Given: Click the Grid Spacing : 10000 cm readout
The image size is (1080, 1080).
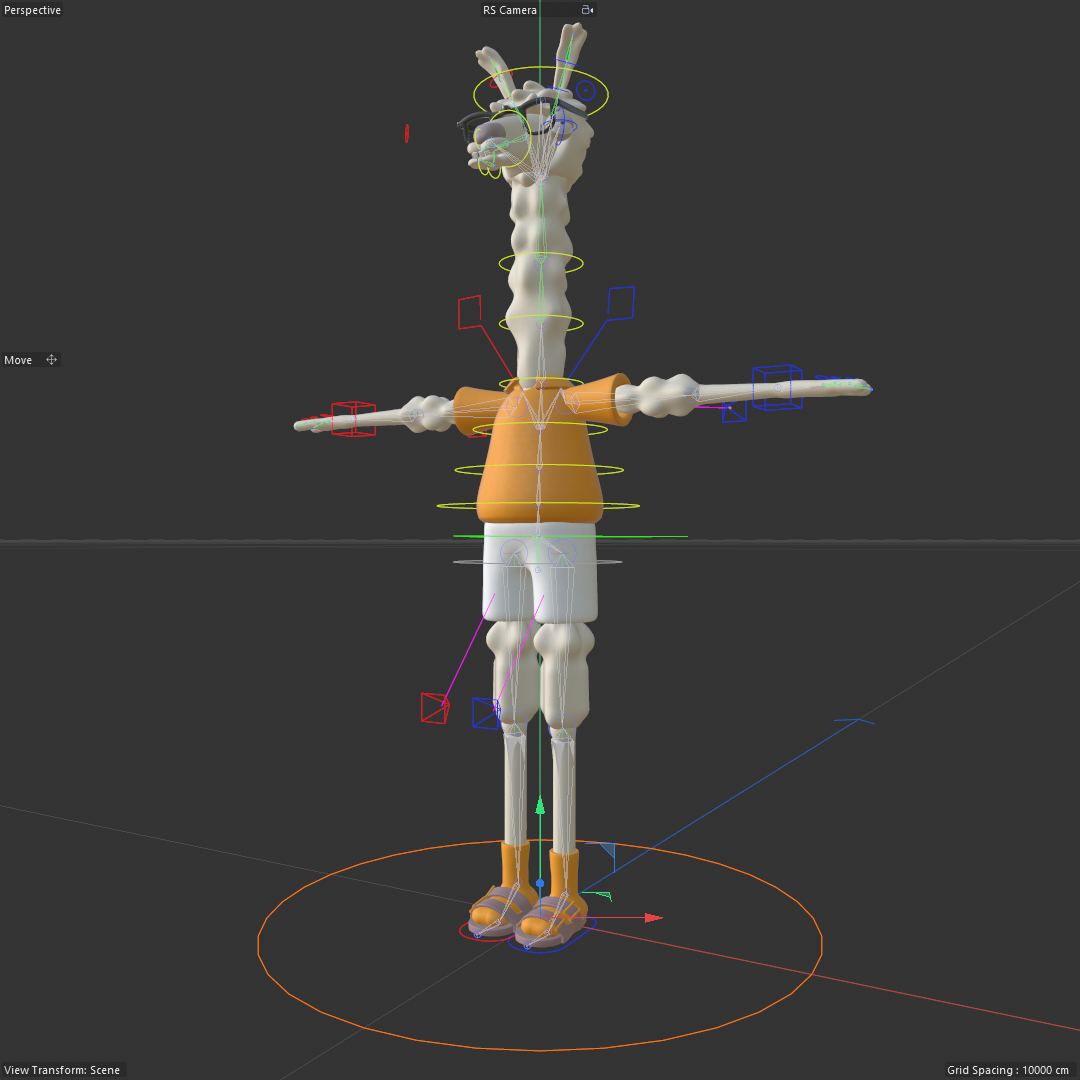Looking at the screenshot, I should (x=1008, y=1070).
